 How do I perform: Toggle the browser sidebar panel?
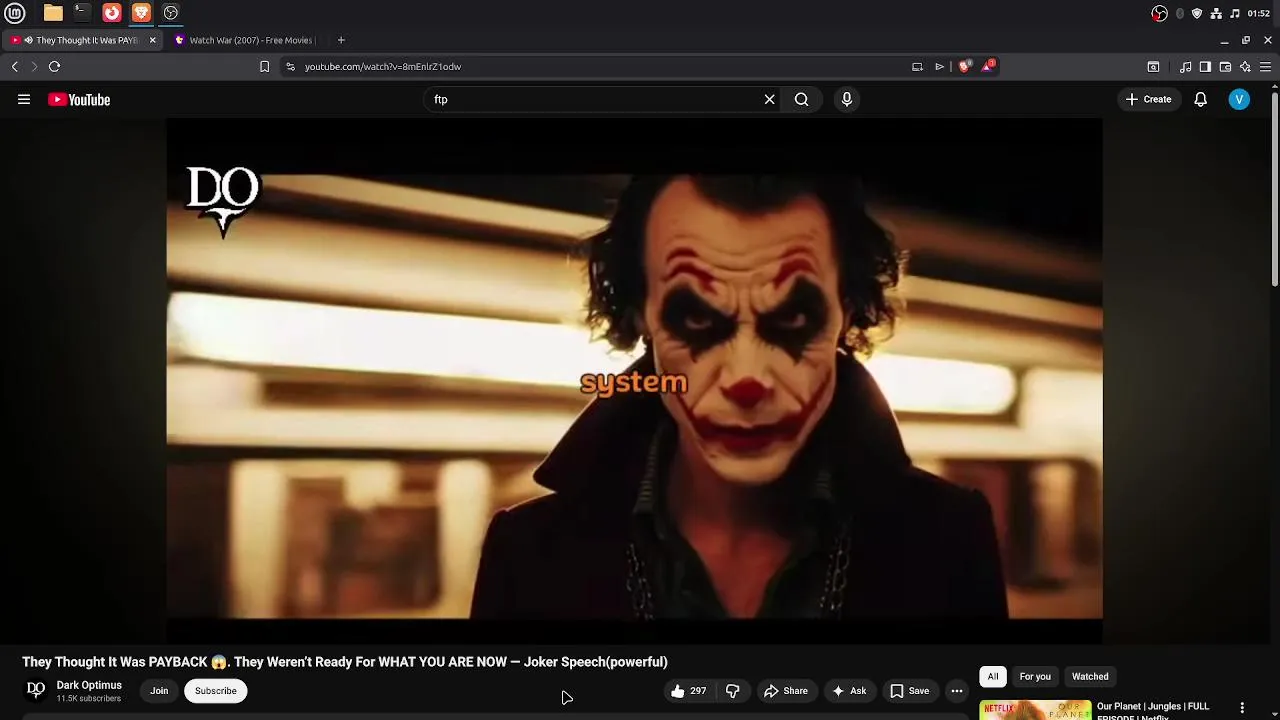(x=1205, y=67)
